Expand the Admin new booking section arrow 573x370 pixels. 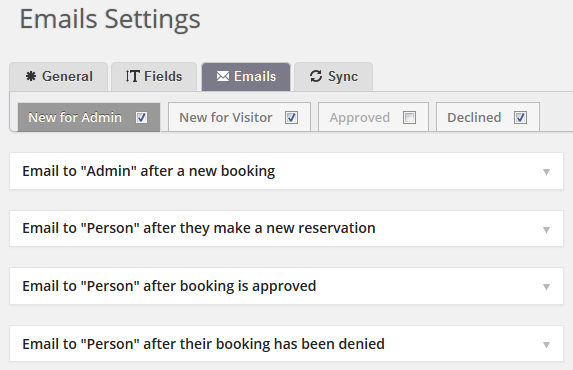546,172
